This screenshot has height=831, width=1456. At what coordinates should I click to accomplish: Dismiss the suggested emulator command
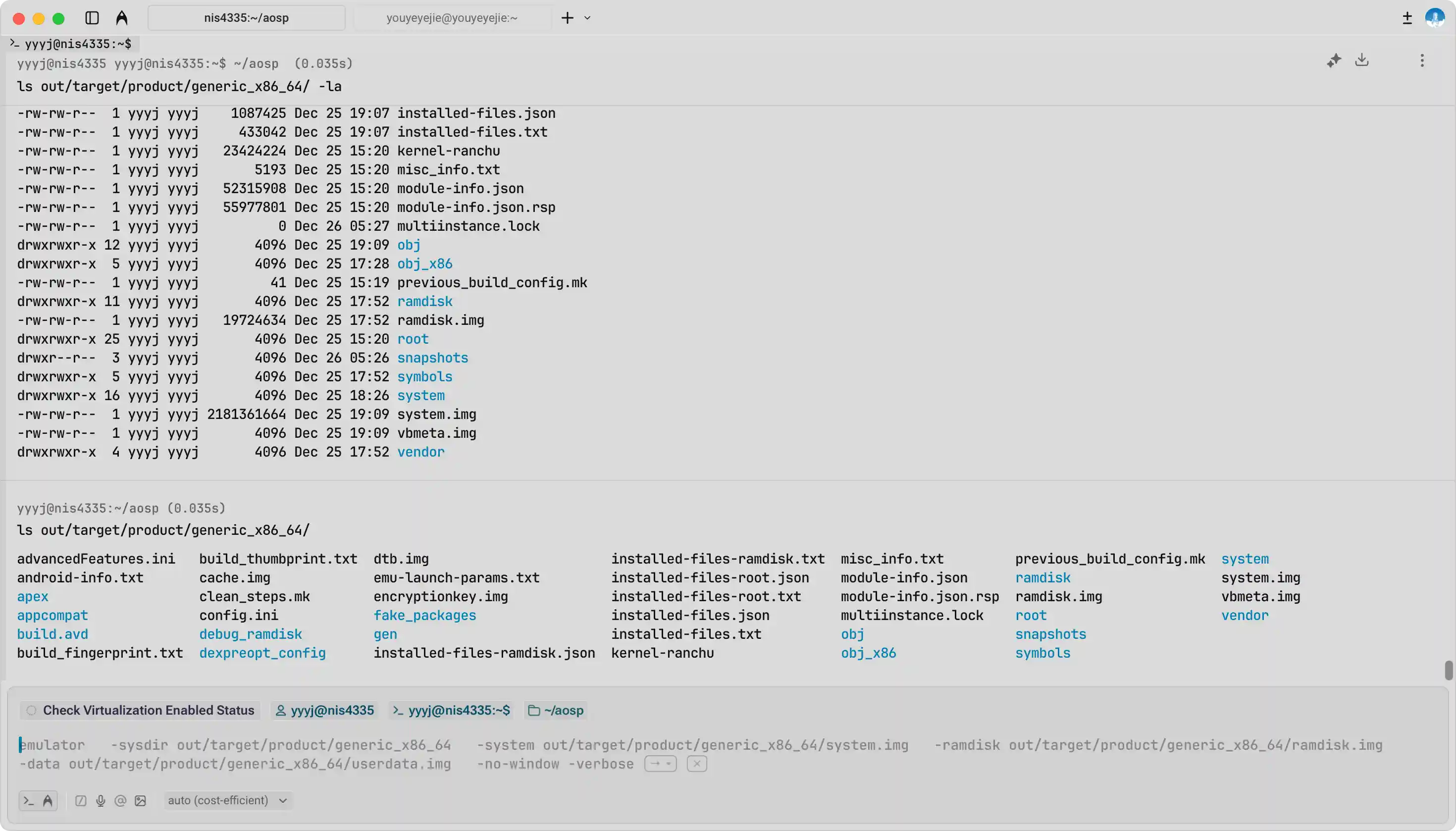point(696,764)
